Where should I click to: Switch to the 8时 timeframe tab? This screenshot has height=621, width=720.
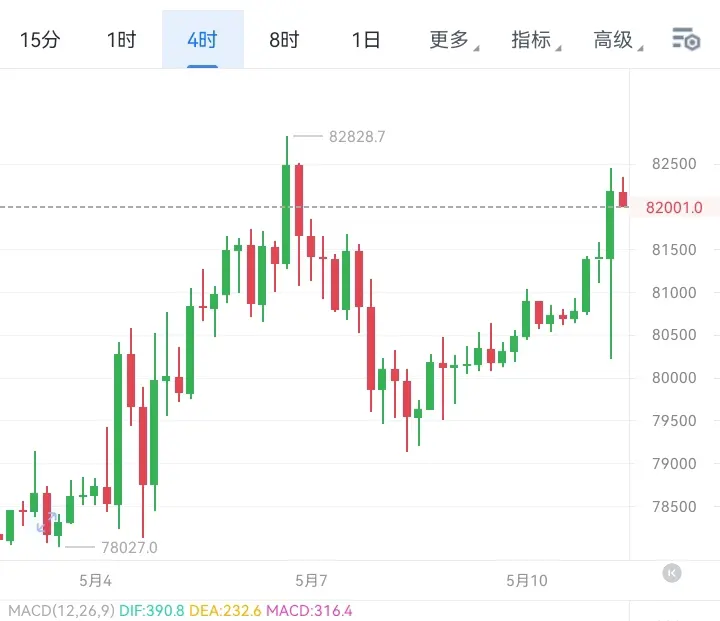point(284,40)
